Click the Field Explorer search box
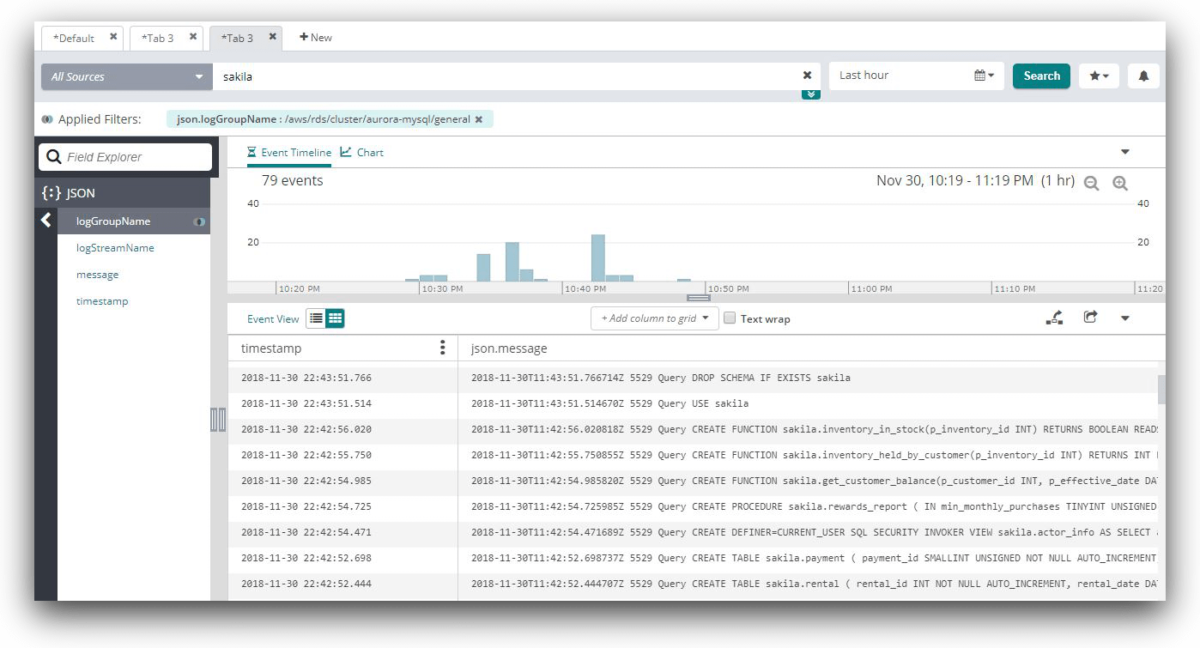The width and height of the screenshot is (1200, 648). (126, 157)
